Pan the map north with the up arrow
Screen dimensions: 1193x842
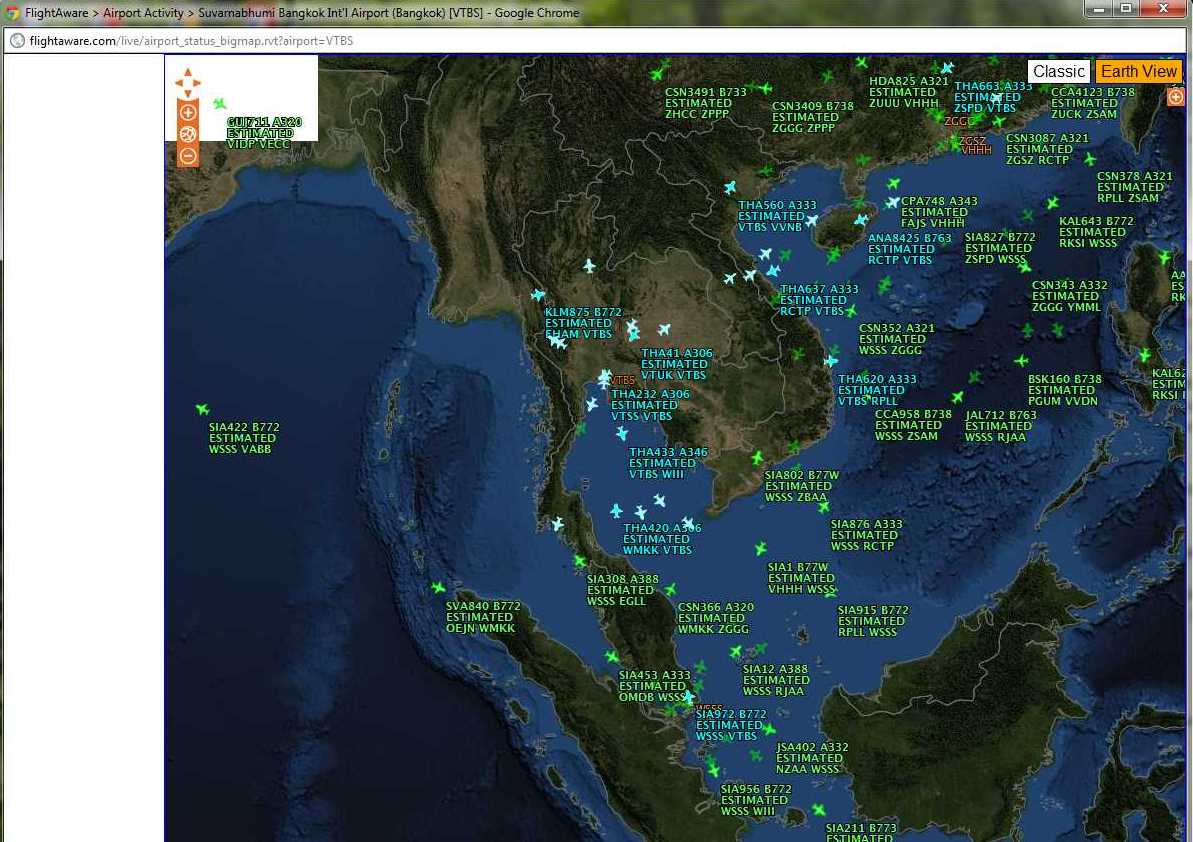tap(188, 72)
